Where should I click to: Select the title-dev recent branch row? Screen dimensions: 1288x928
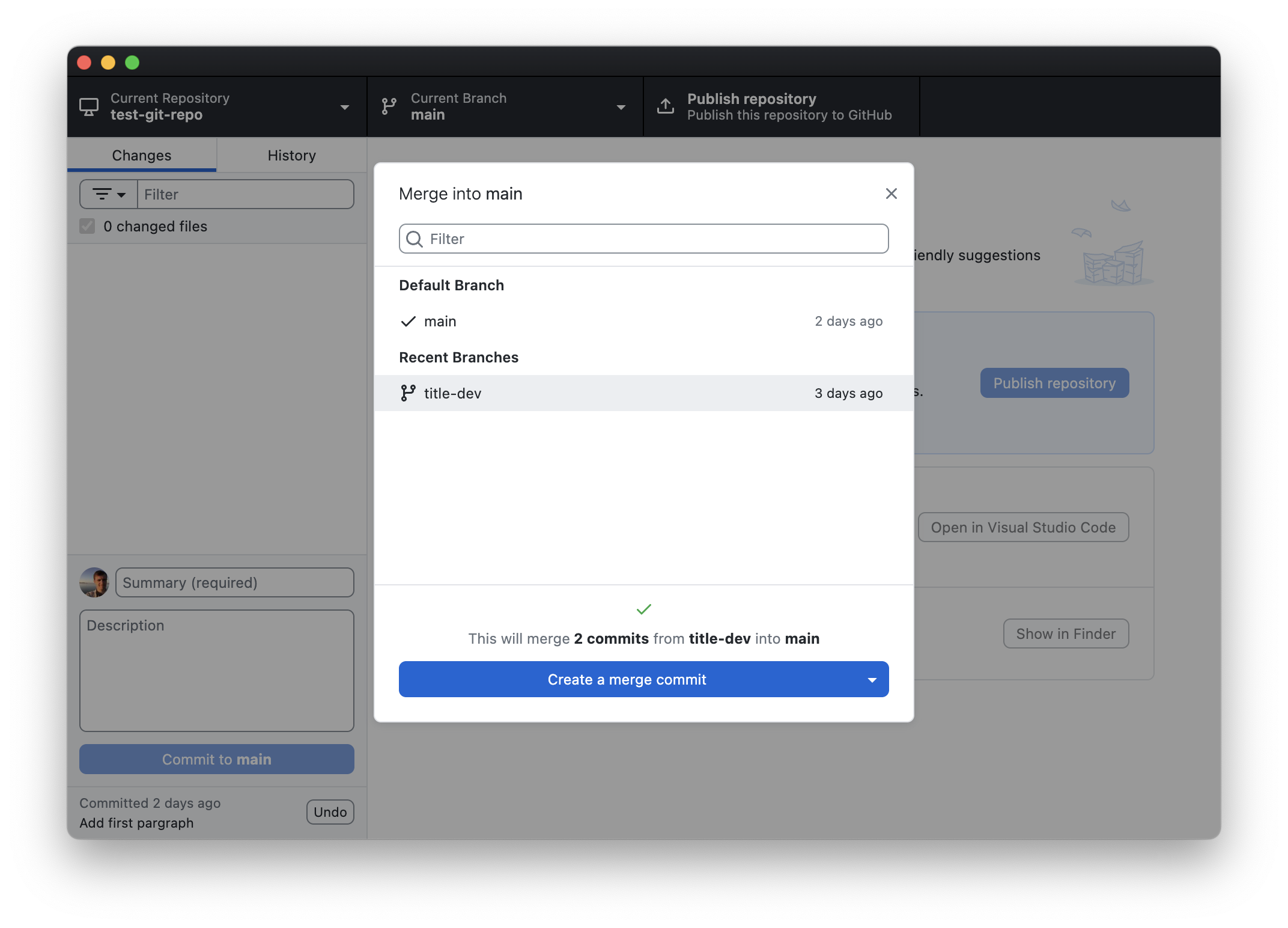click(643, 393)
